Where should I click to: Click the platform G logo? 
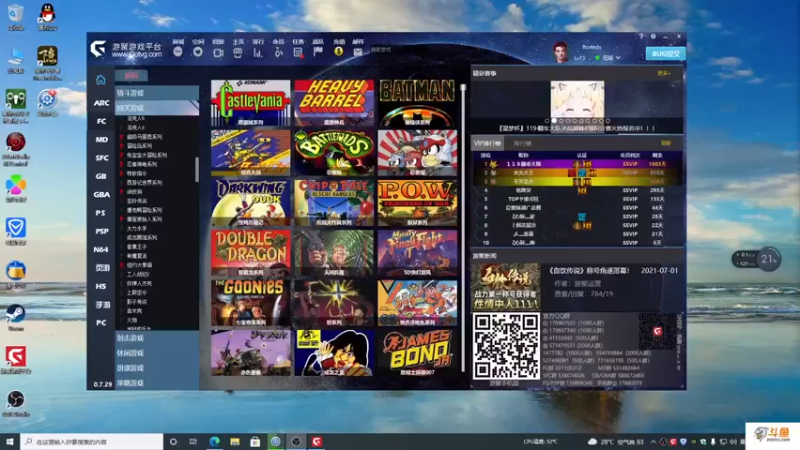(98, 49)
